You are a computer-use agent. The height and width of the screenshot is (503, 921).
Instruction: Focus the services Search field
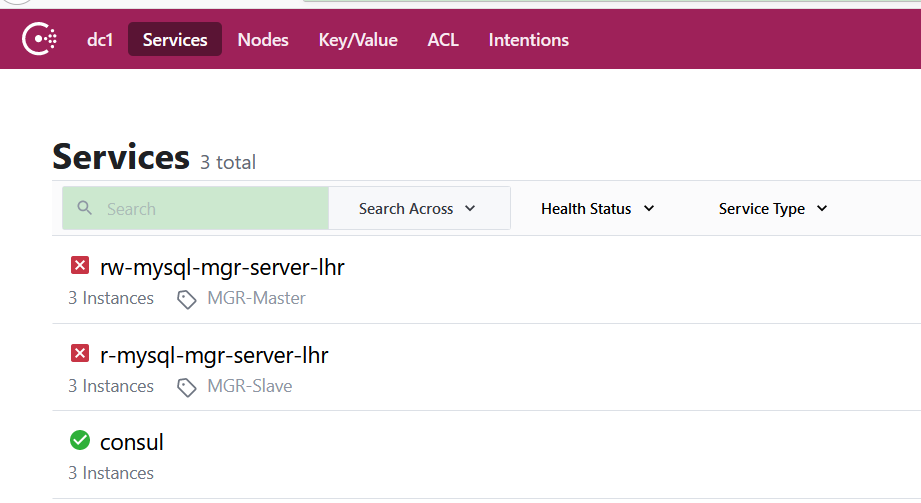pos(210,209)
